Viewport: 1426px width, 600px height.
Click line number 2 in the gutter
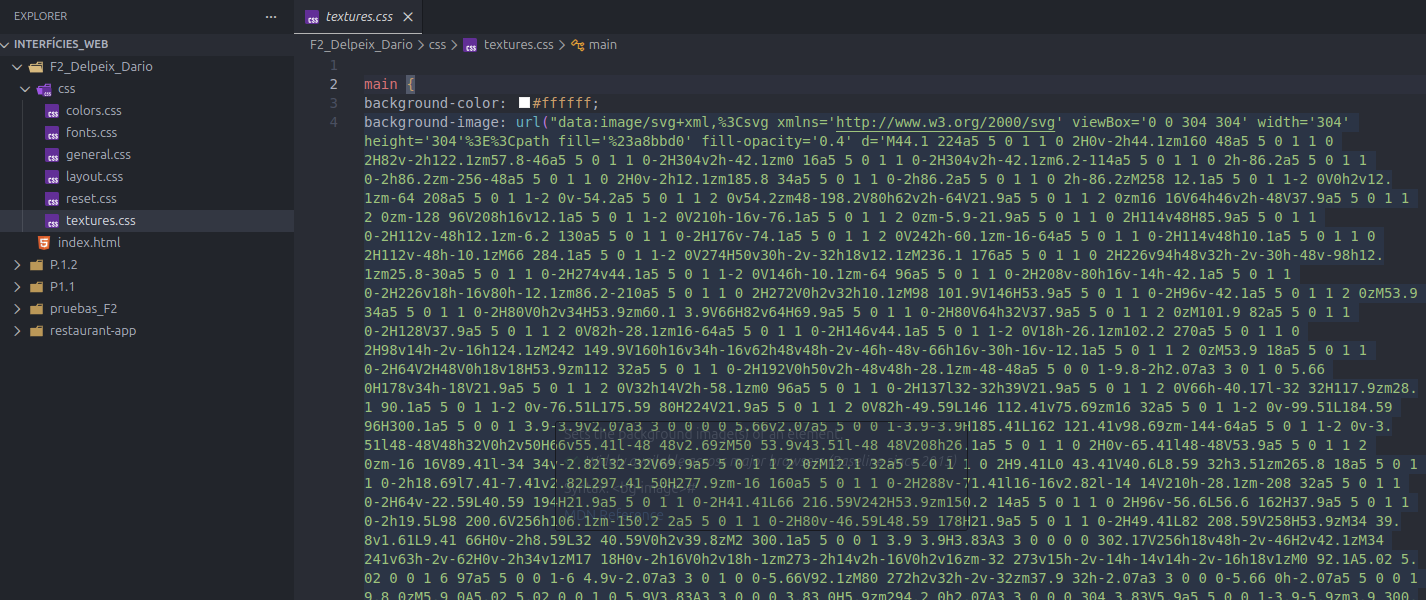(x=333, y=84)
